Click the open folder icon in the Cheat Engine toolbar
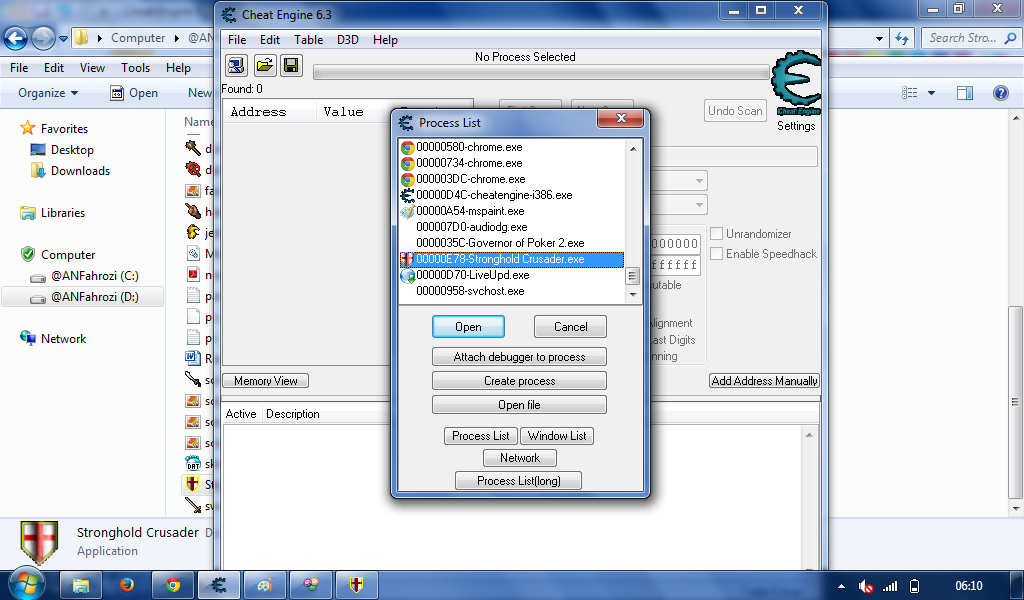1024x600 pixels. coord(264,65)
